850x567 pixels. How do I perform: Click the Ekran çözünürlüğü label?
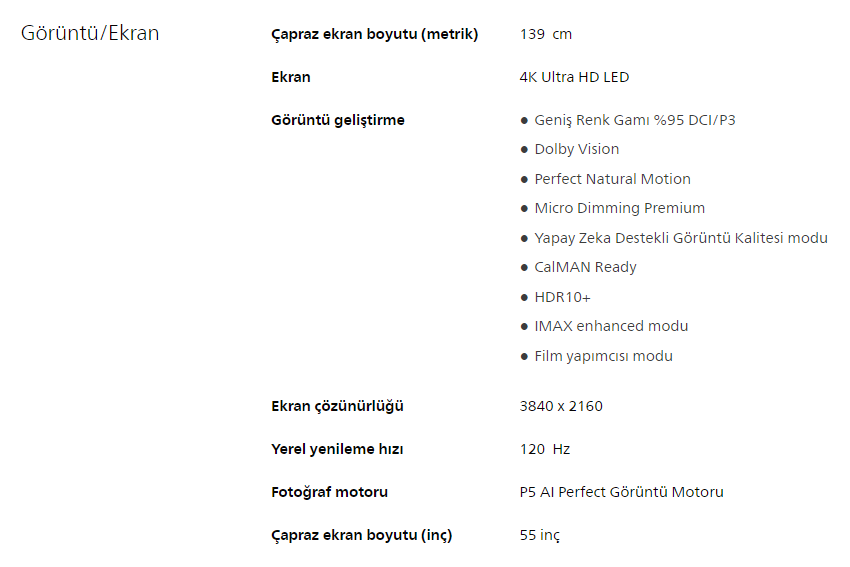(337, 406)
